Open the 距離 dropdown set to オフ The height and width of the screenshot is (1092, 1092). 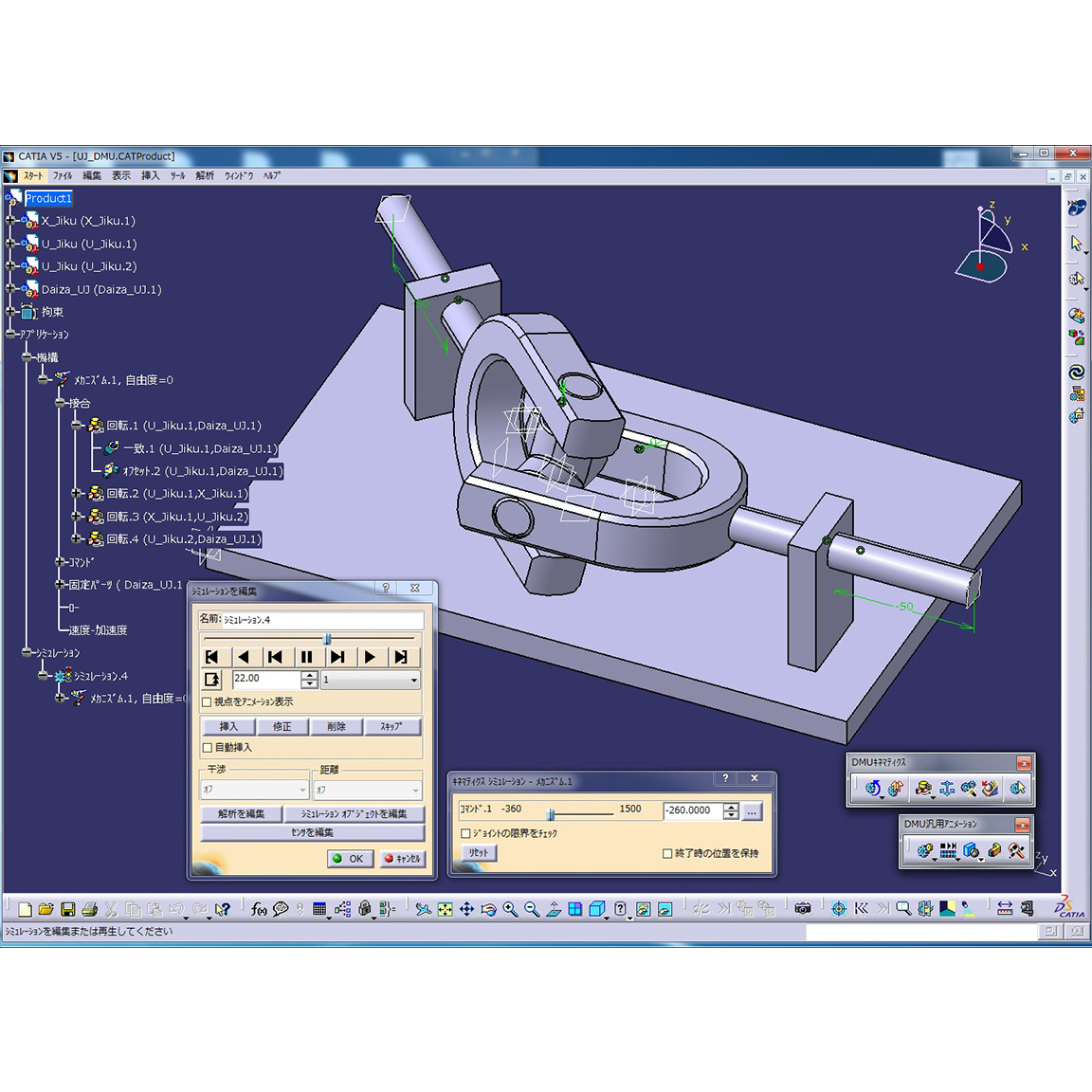tap(367, 790)
